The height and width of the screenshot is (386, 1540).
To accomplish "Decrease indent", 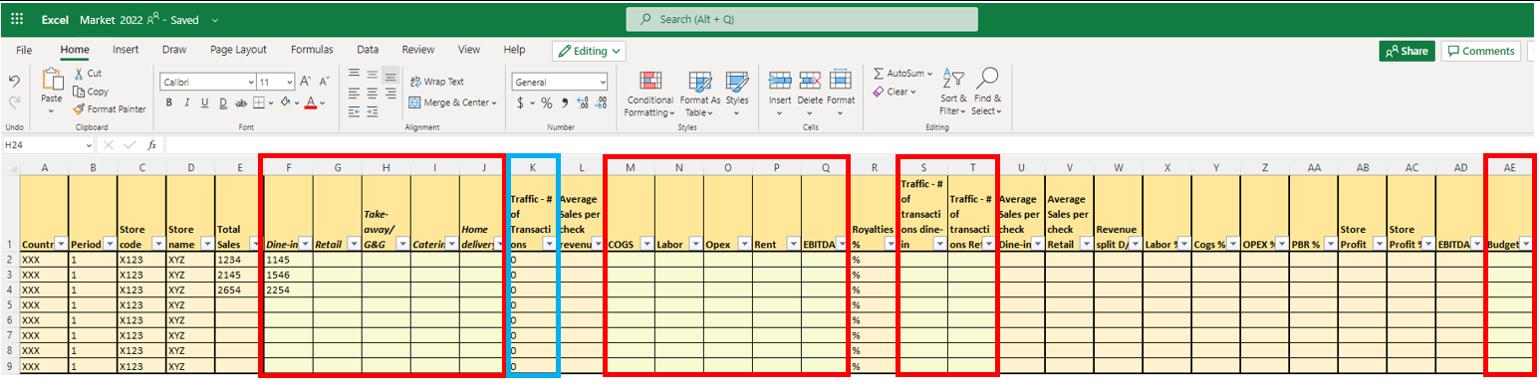I will pyautogui.click(x=354, y=112).
